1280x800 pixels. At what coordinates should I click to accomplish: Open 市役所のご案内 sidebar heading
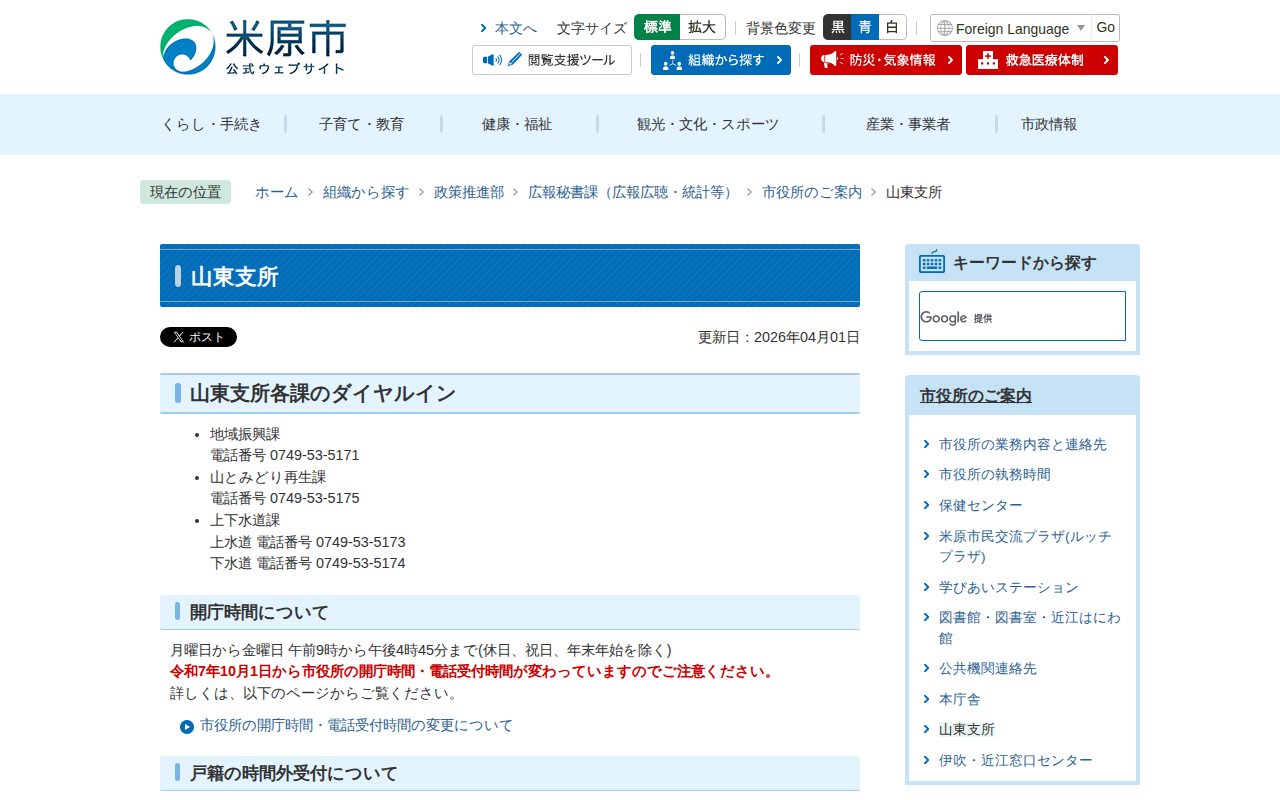point(976,396)
